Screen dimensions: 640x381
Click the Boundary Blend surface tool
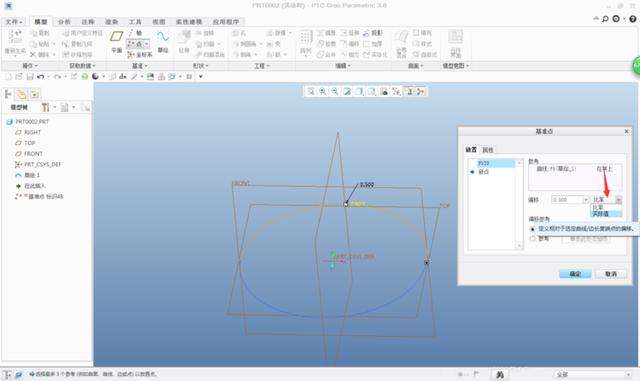(401, 43)
